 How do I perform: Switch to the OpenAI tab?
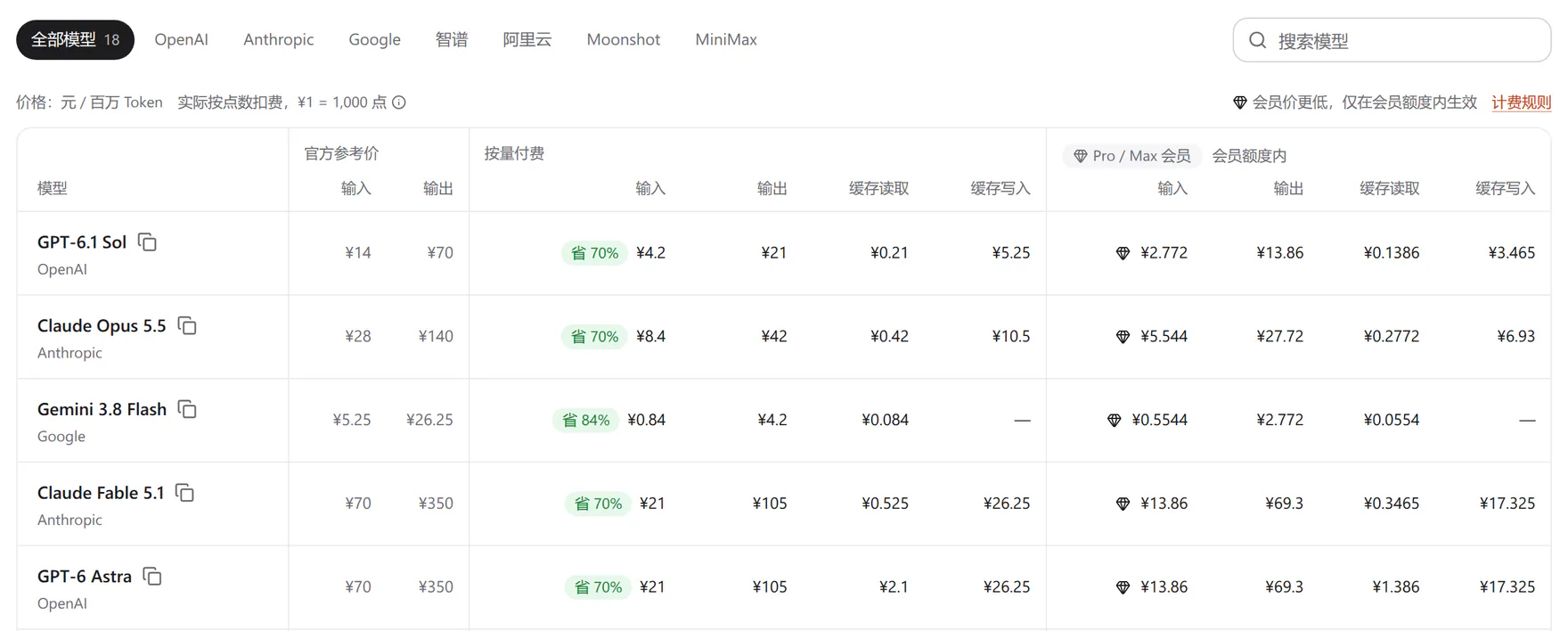pyautogui.click(x=181, y=40)
